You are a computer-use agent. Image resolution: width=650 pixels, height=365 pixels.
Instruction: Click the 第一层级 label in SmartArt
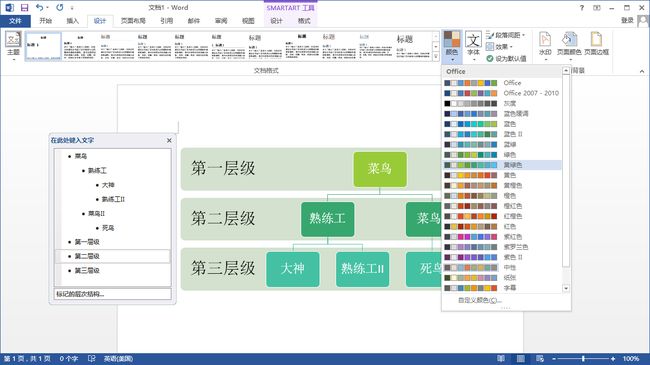(223, 168)
